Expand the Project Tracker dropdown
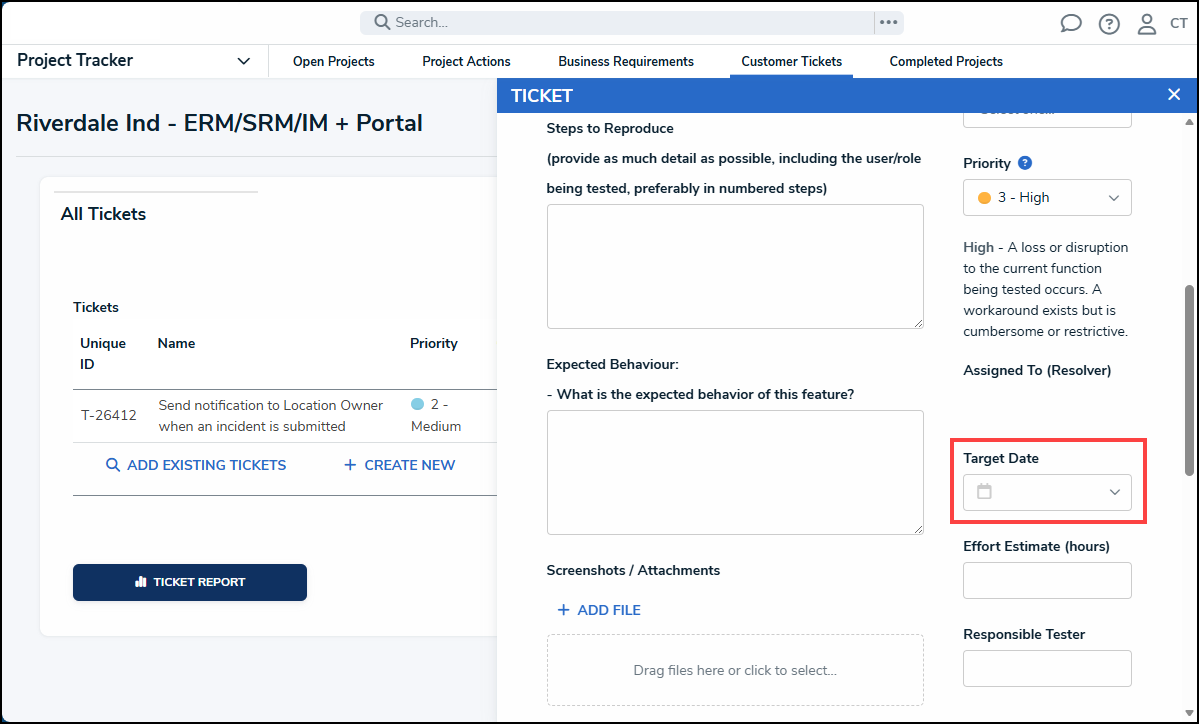The width and height of the screenshot is (1199, 724). point(243,61)
